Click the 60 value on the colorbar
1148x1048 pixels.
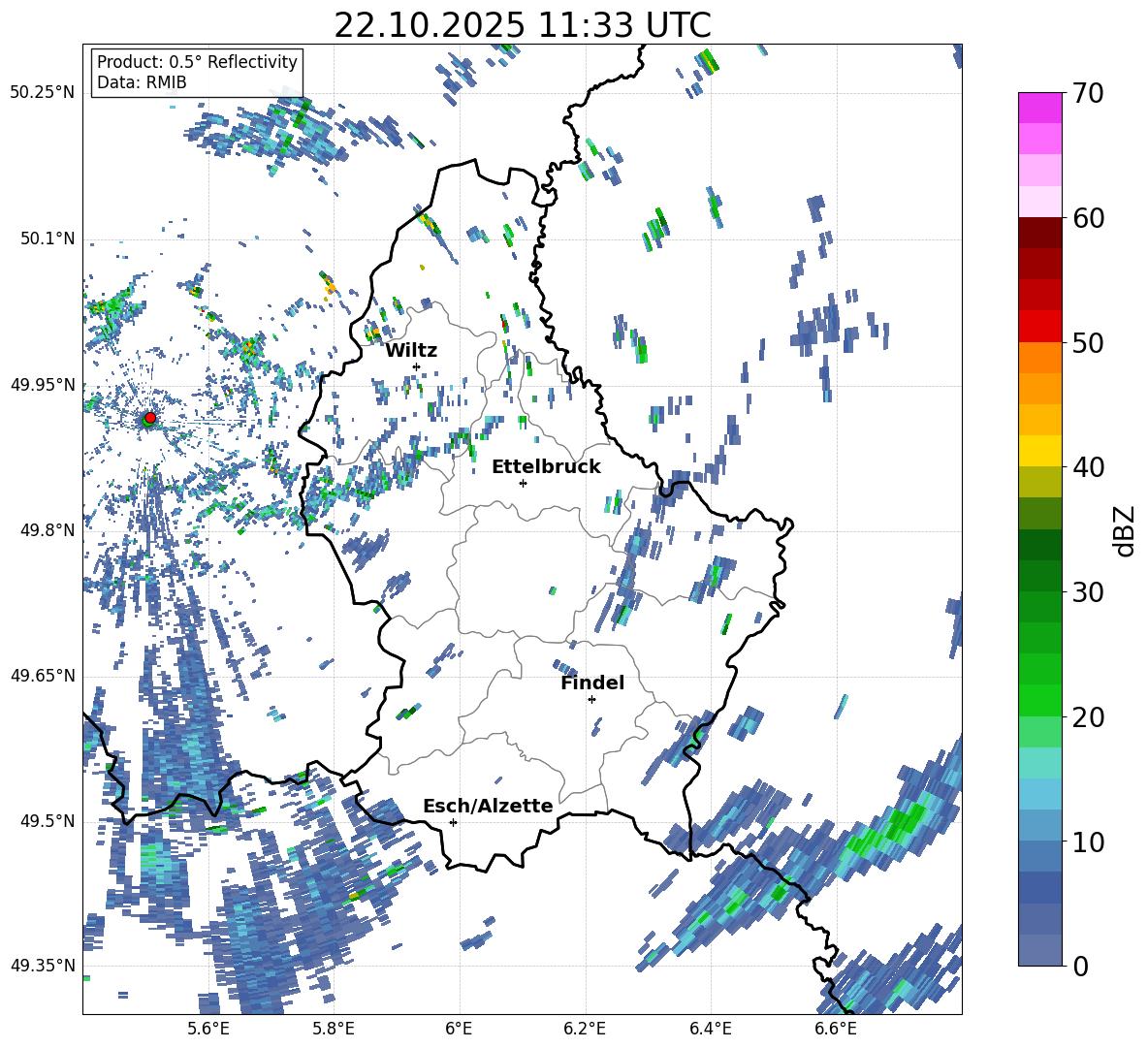[x=1089, y=218]
